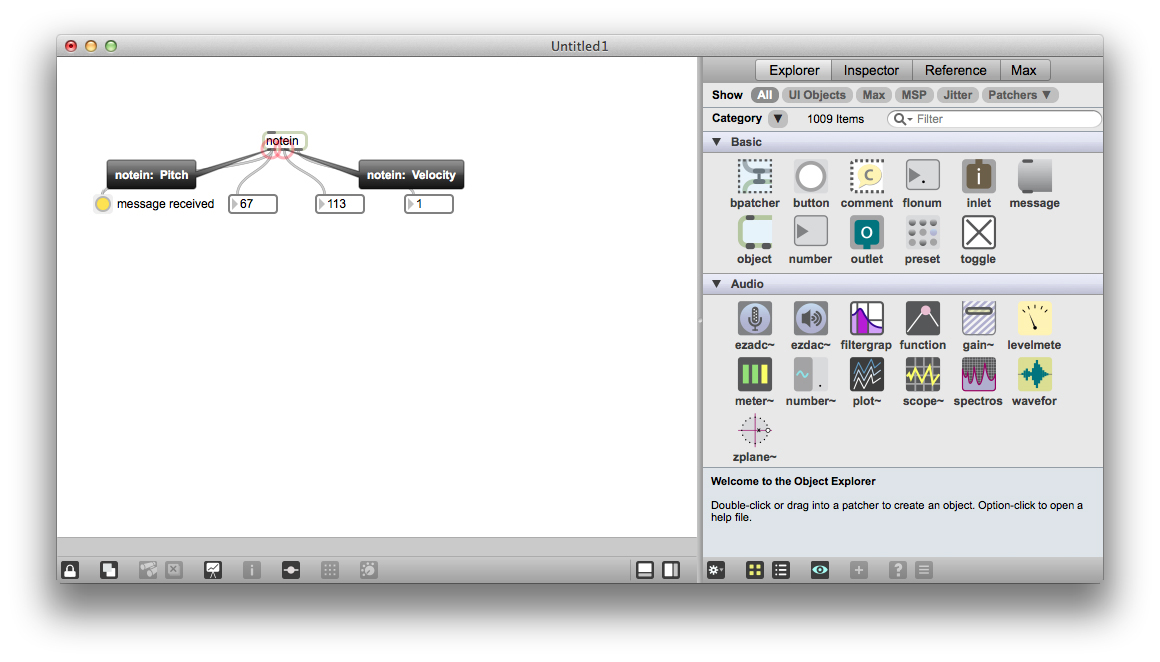The height and width of the screenshot is (662, 1160).
Task: Click the 1009 Items count text
Action: coord(835,118)
